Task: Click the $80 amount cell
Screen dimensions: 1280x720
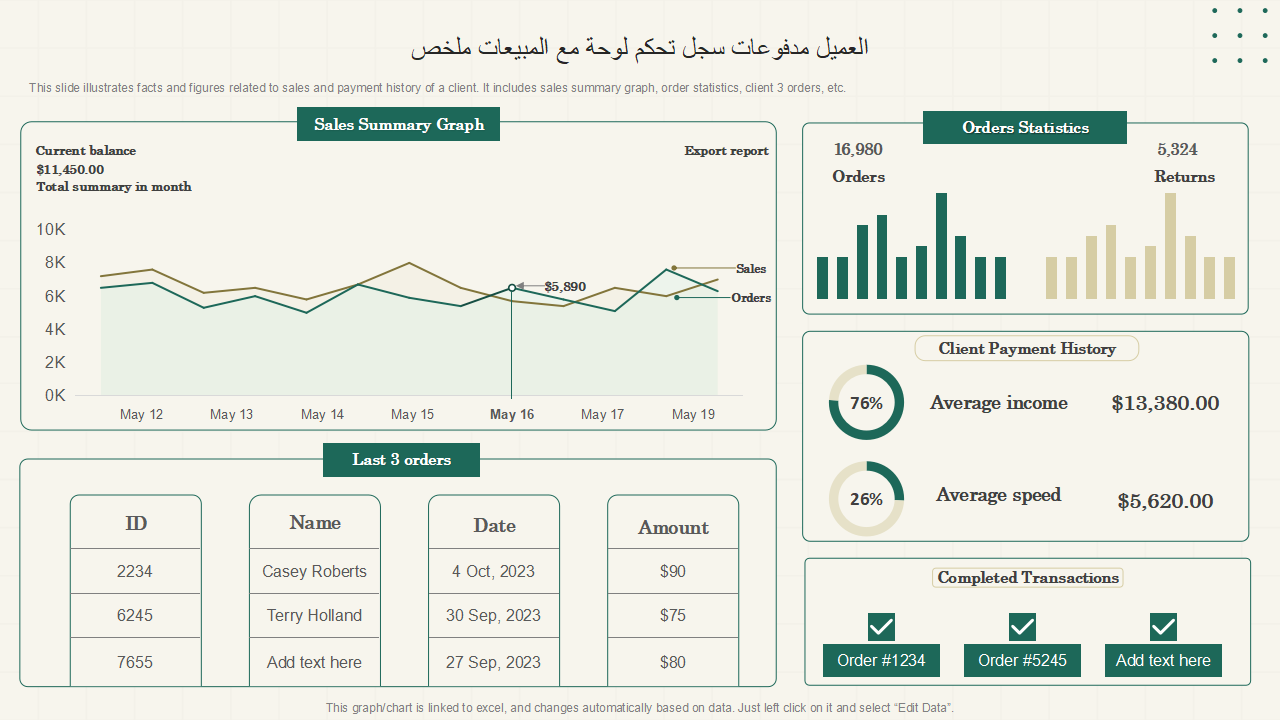Action: point(673,662)
